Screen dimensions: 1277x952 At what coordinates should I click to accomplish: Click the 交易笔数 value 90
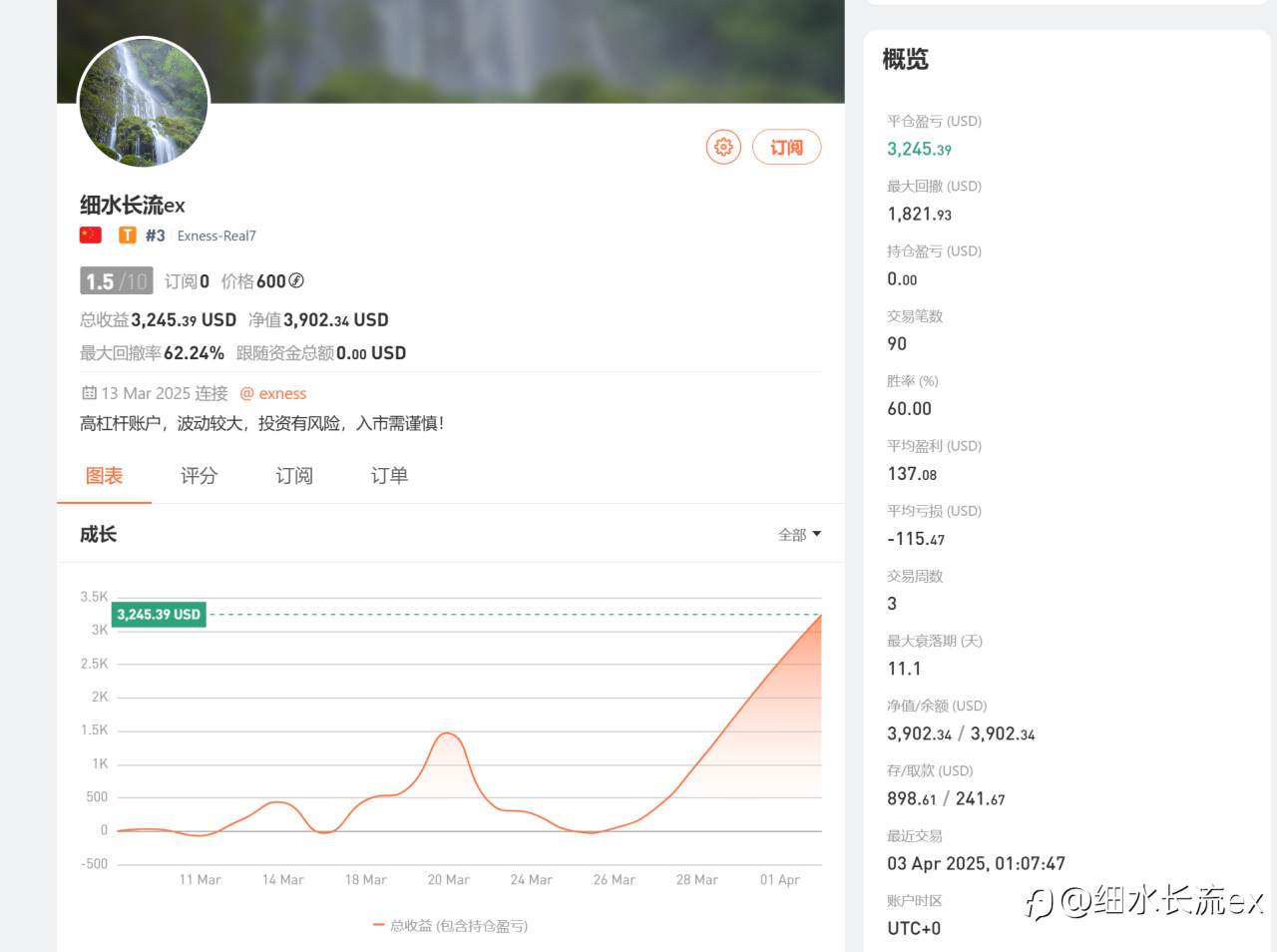pos(897,343)
